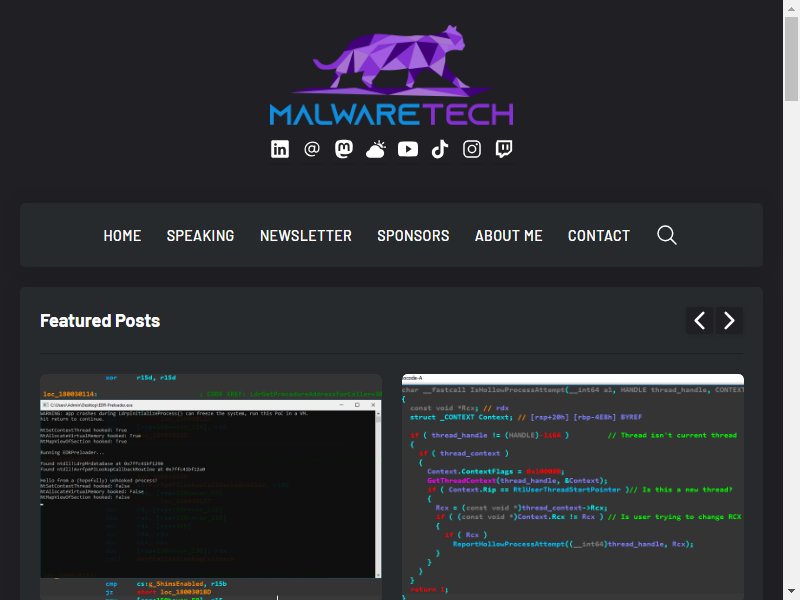This screenshot has width=800, height=600.
Task: Open the Contact page
Action: coord(599,236)
